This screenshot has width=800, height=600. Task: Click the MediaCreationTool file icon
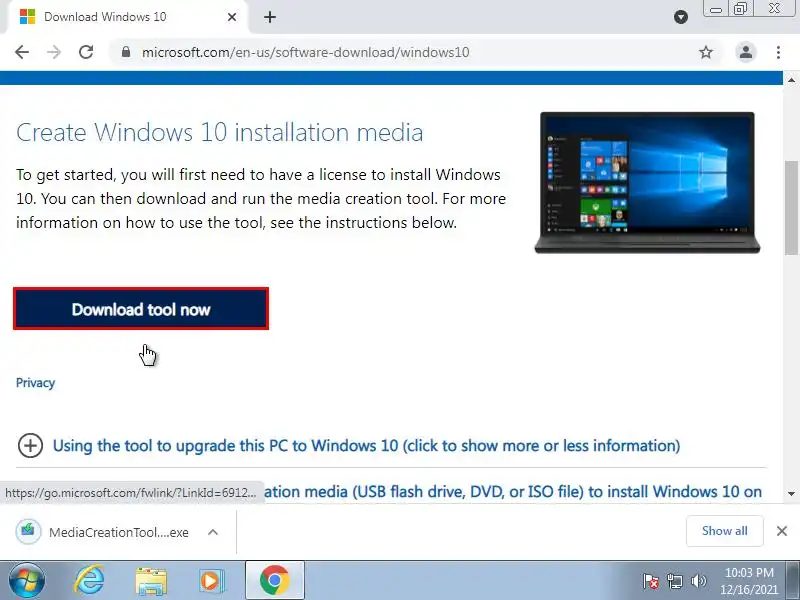pos(28,532)
